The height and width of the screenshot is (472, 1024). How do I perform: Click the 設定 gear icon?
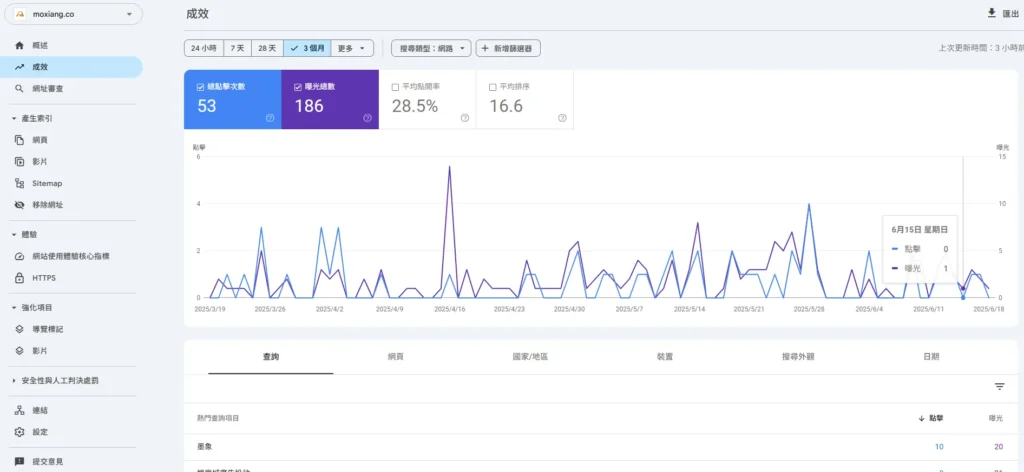pyautogui.click(x=20, y=432)
